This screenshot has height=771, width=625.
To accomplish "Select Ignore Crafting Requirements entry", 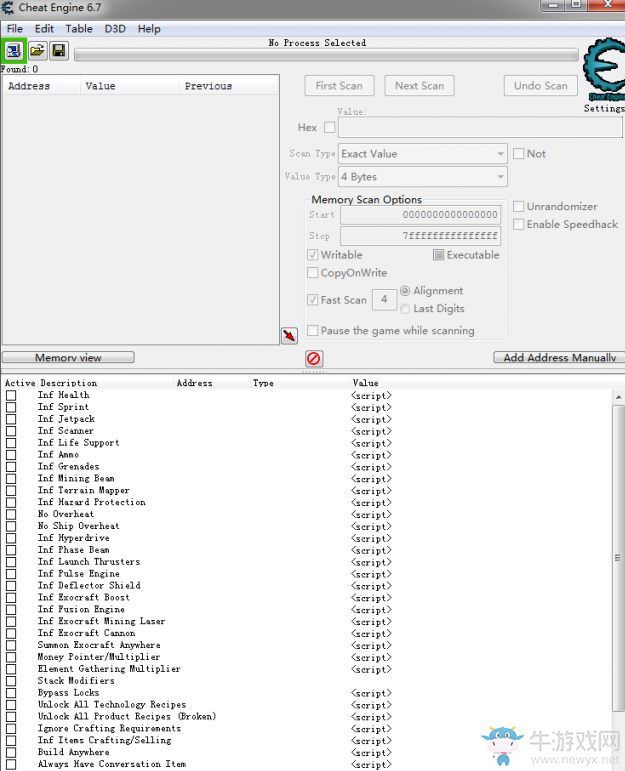I will click(x=109, y=728).
